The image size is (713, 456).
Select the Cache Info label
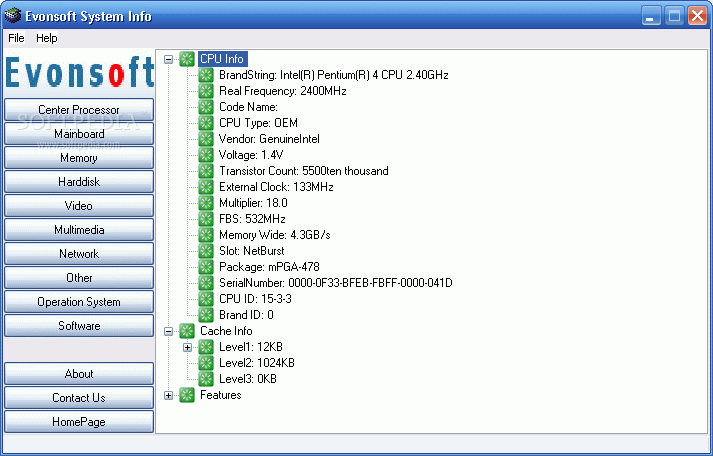[226, 331]
